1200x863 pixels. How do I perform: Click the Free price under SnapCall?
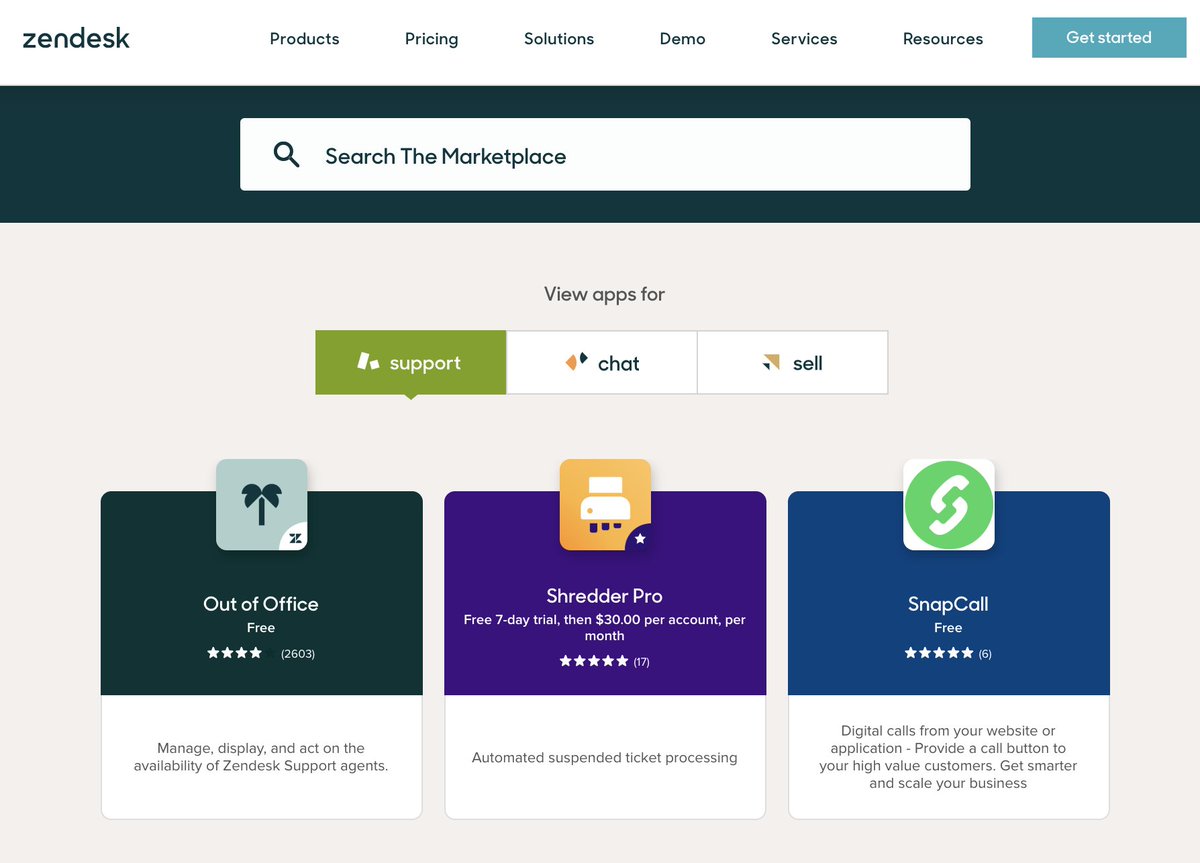(948, 628)
